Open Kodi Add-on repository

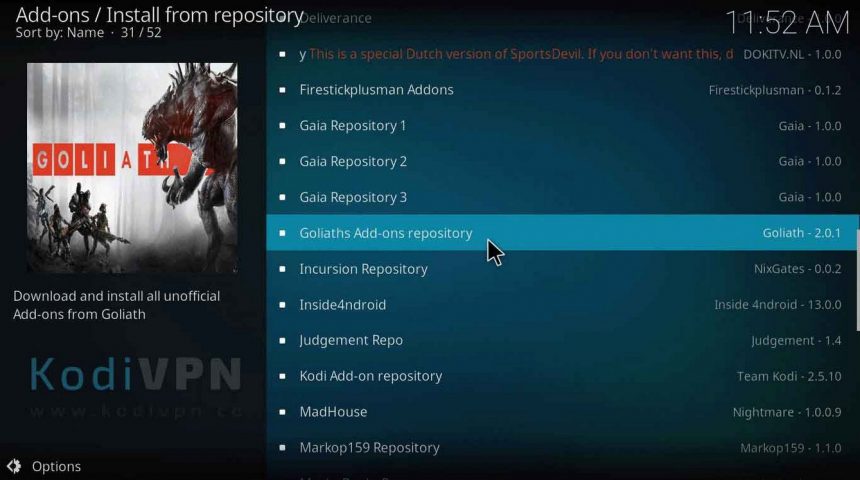pyautogui.click(x=562, y=376)
